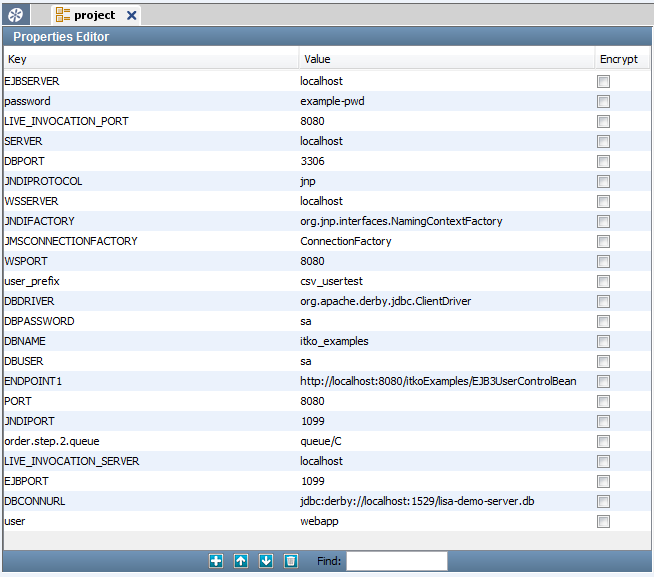Select the user_prefix key cell
Viewport: 654px width, 577px height.
pos(151,281)
